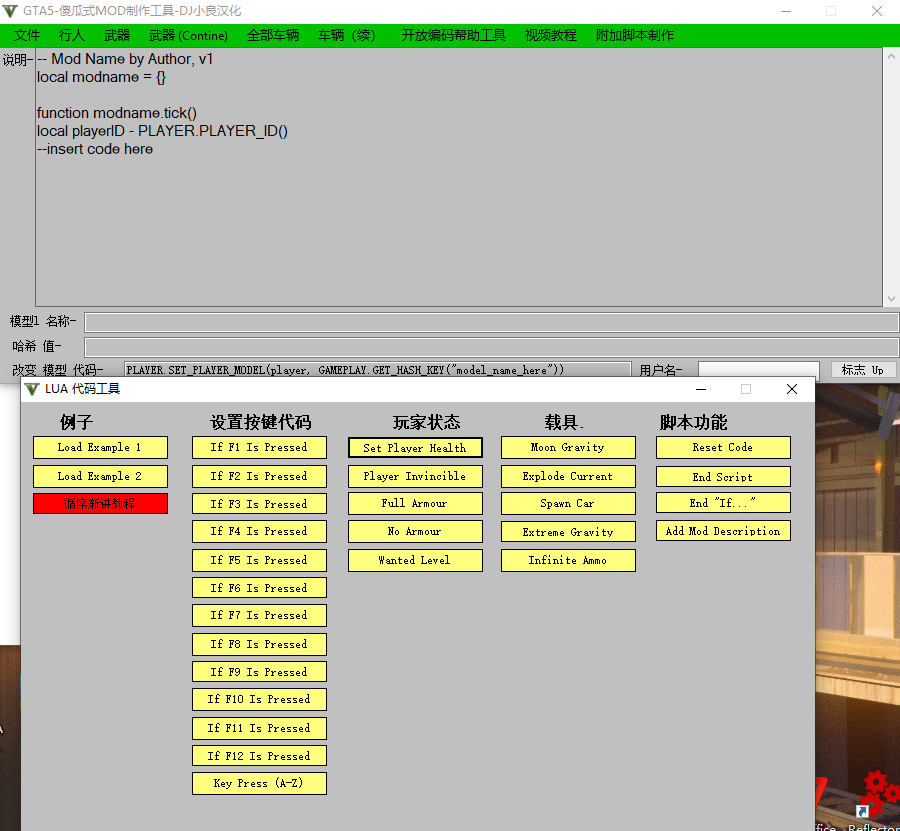Click the scroll down arrow in code editor
This screenshot has width=900, height=831.
pos(890,298)
